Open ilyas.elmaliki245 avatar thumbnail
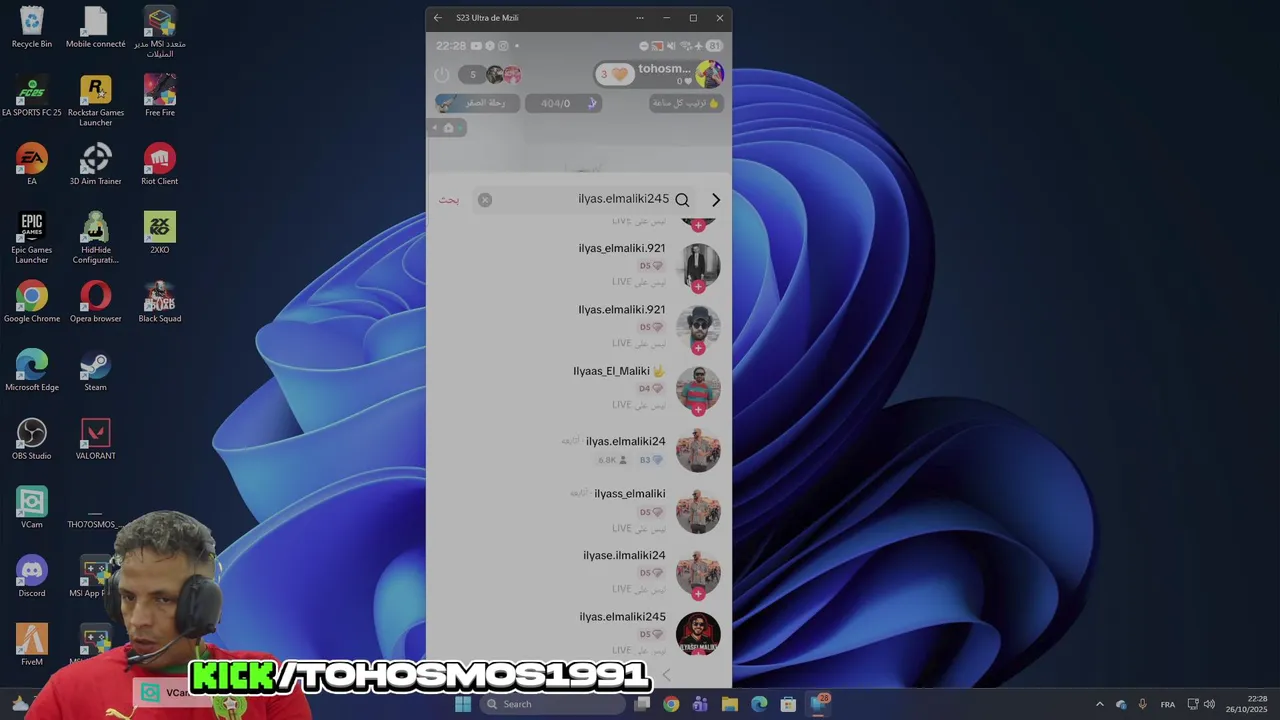Image resolution: width=1280 pixels, height=720 pixels. pos(698,634)
